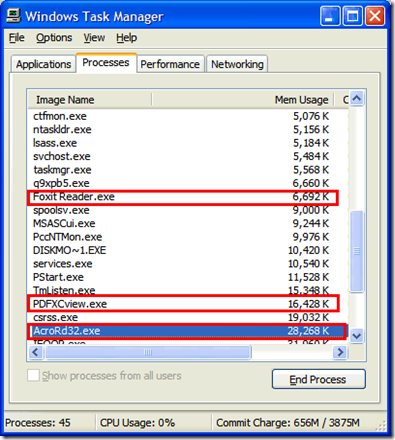Close the Windows Task Manager window

click(375, 16)
